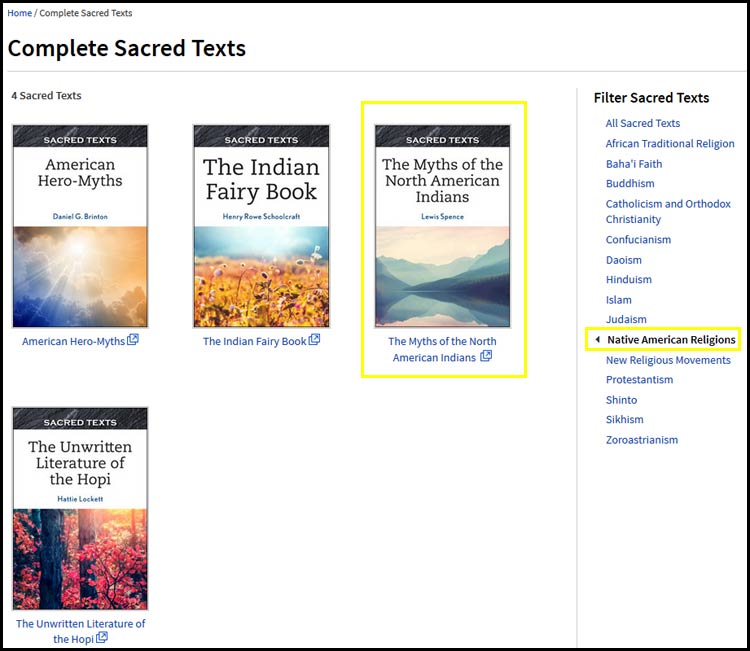The width and height of the screenshot is (750, 651).
Task: Click external-link icon beside Literature of the Hopi
Action: coord(102,638)
